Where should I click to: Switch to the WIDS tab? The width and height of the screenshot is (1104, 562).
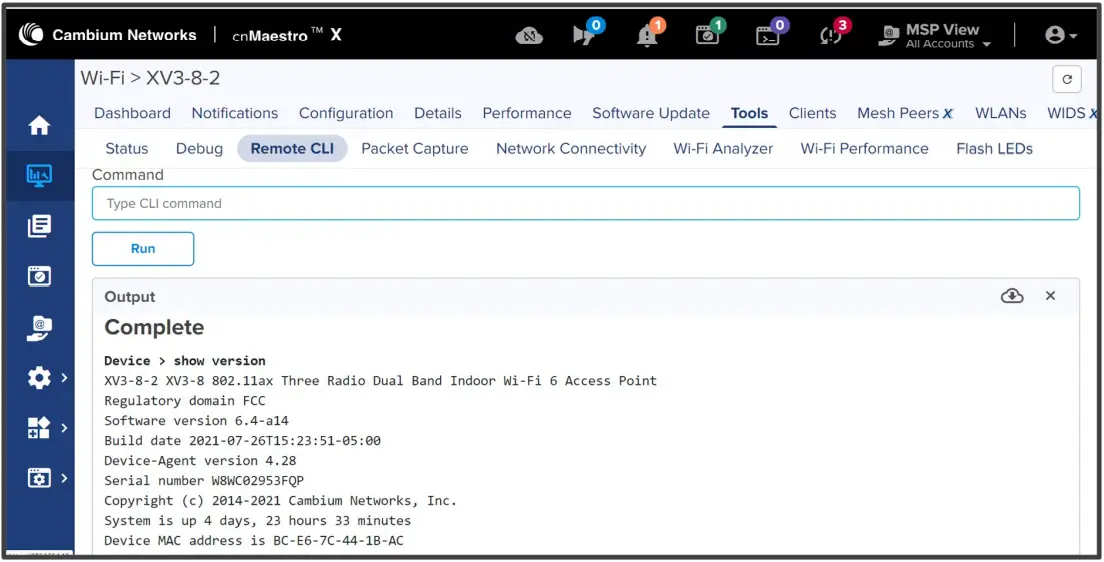(x=1072, y=113)
